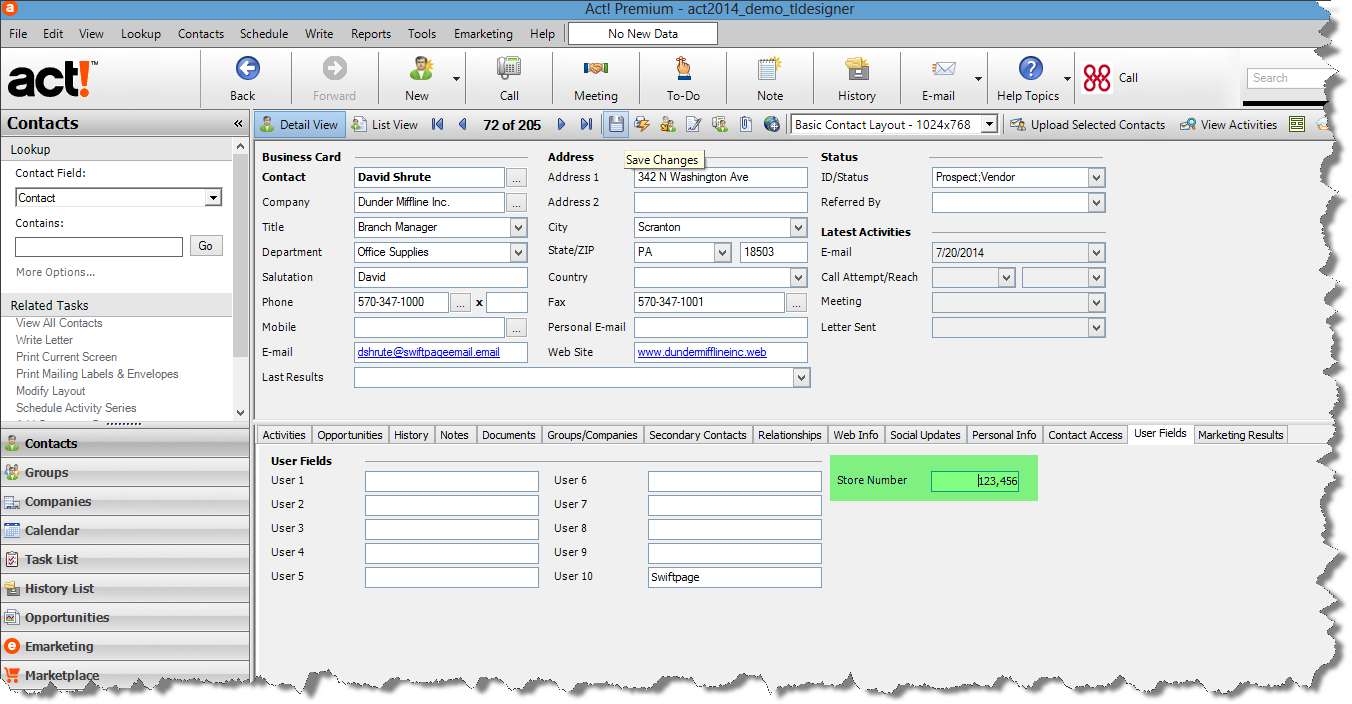
Task: Open More Options in Lookup
Action: click(x=56, y=272)
